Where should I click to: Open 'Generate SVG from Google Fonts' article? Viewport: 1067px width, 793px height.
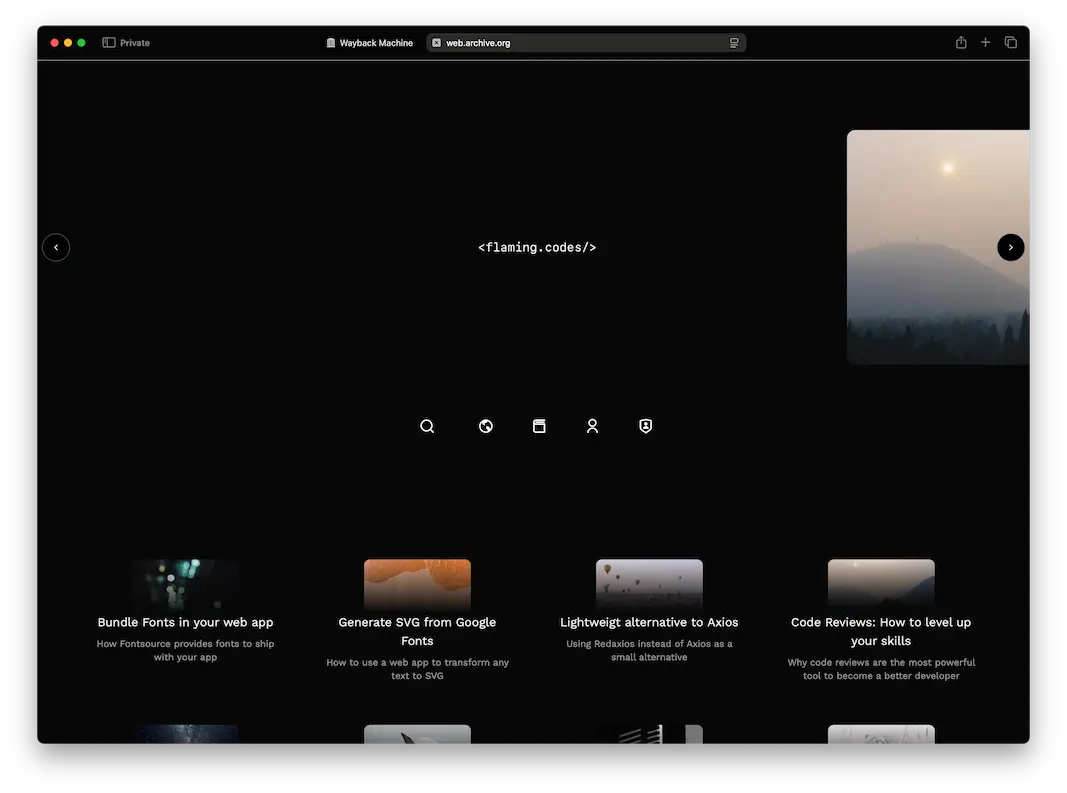tap(417, 631)
